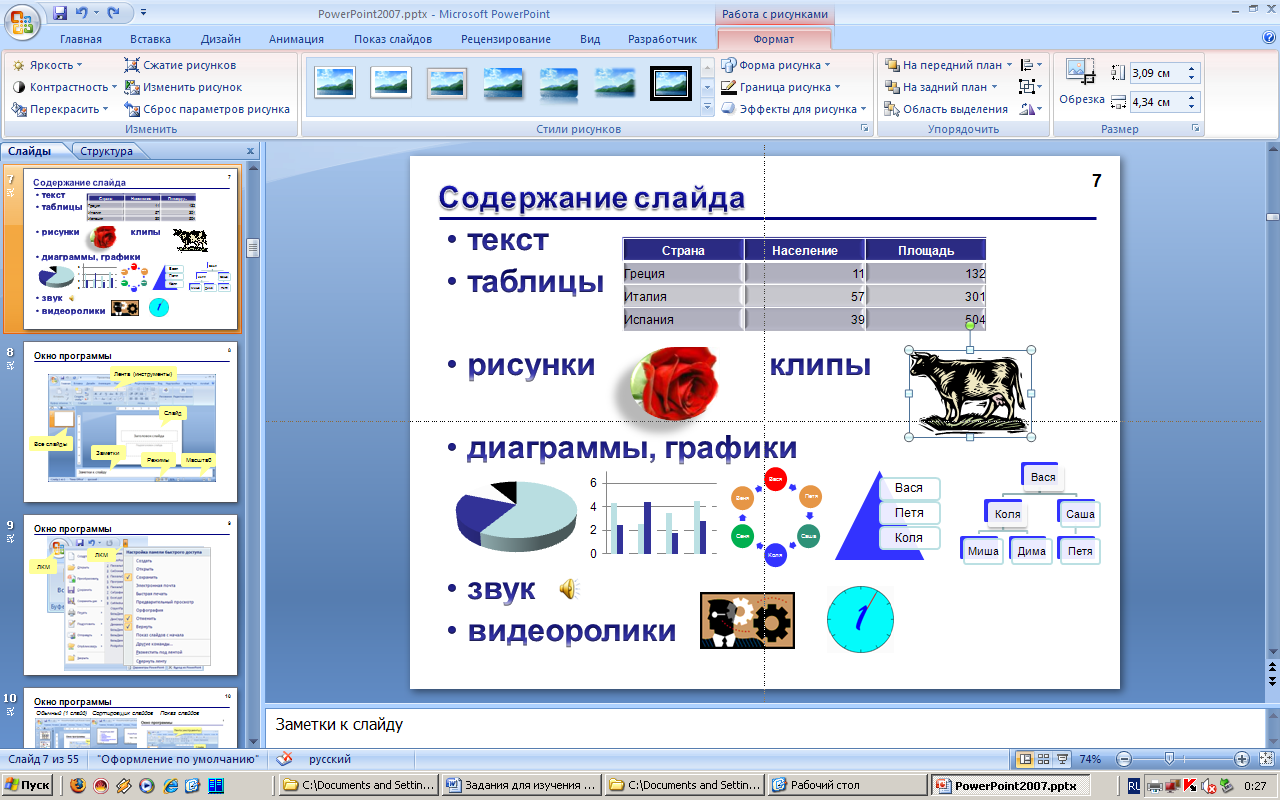Screen dimensions: 1280x800
Task: Switch to Slide Sorter view icon
Action: pos(1044,759)
